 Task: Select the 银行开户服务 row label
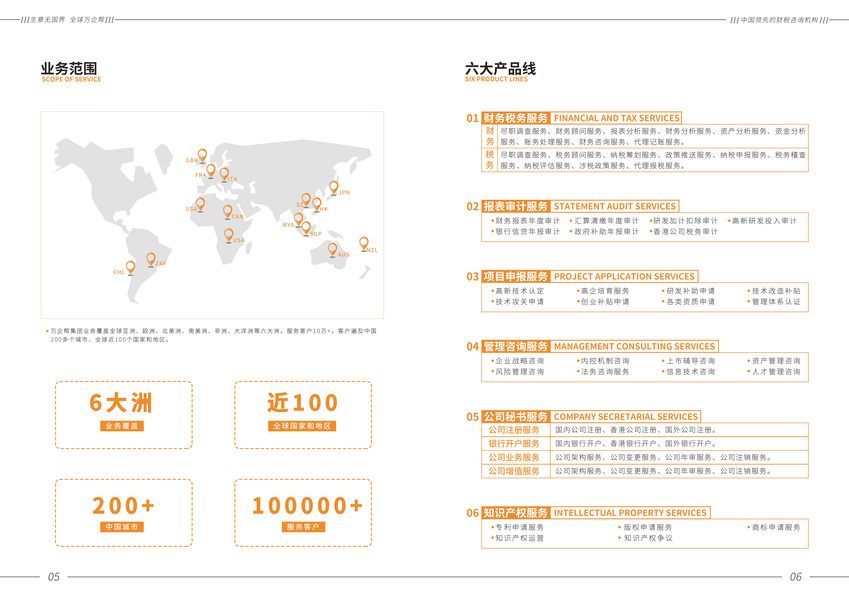514,444
